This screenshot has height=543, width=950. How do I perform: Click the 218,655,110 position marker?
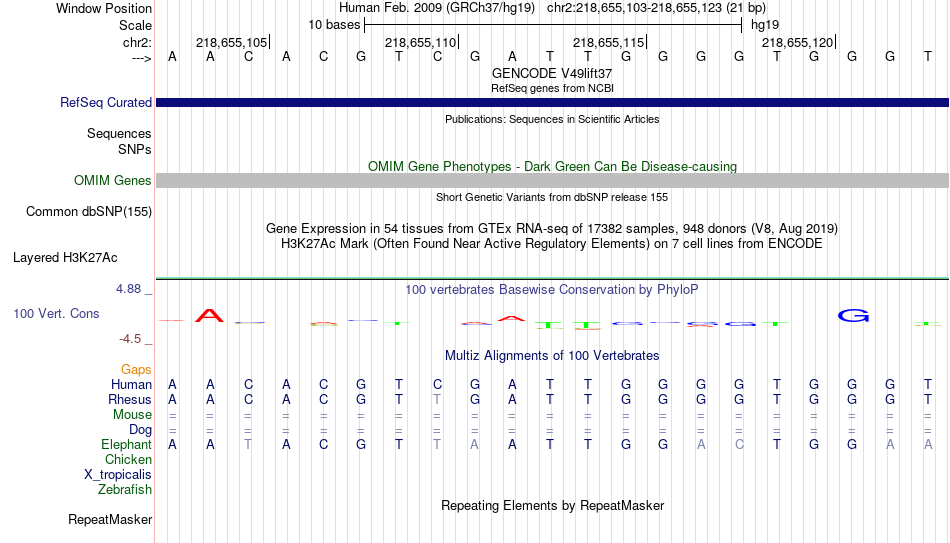(x=420, y=42)
